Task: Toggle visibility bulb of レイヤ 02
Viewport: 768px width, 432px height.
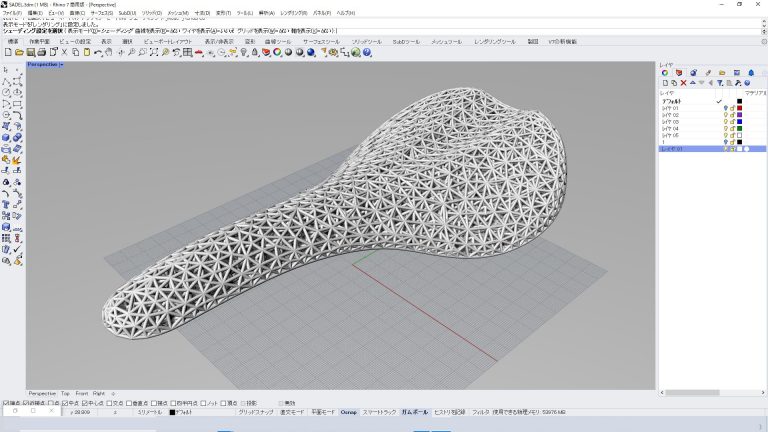Action: pos(726,115)
